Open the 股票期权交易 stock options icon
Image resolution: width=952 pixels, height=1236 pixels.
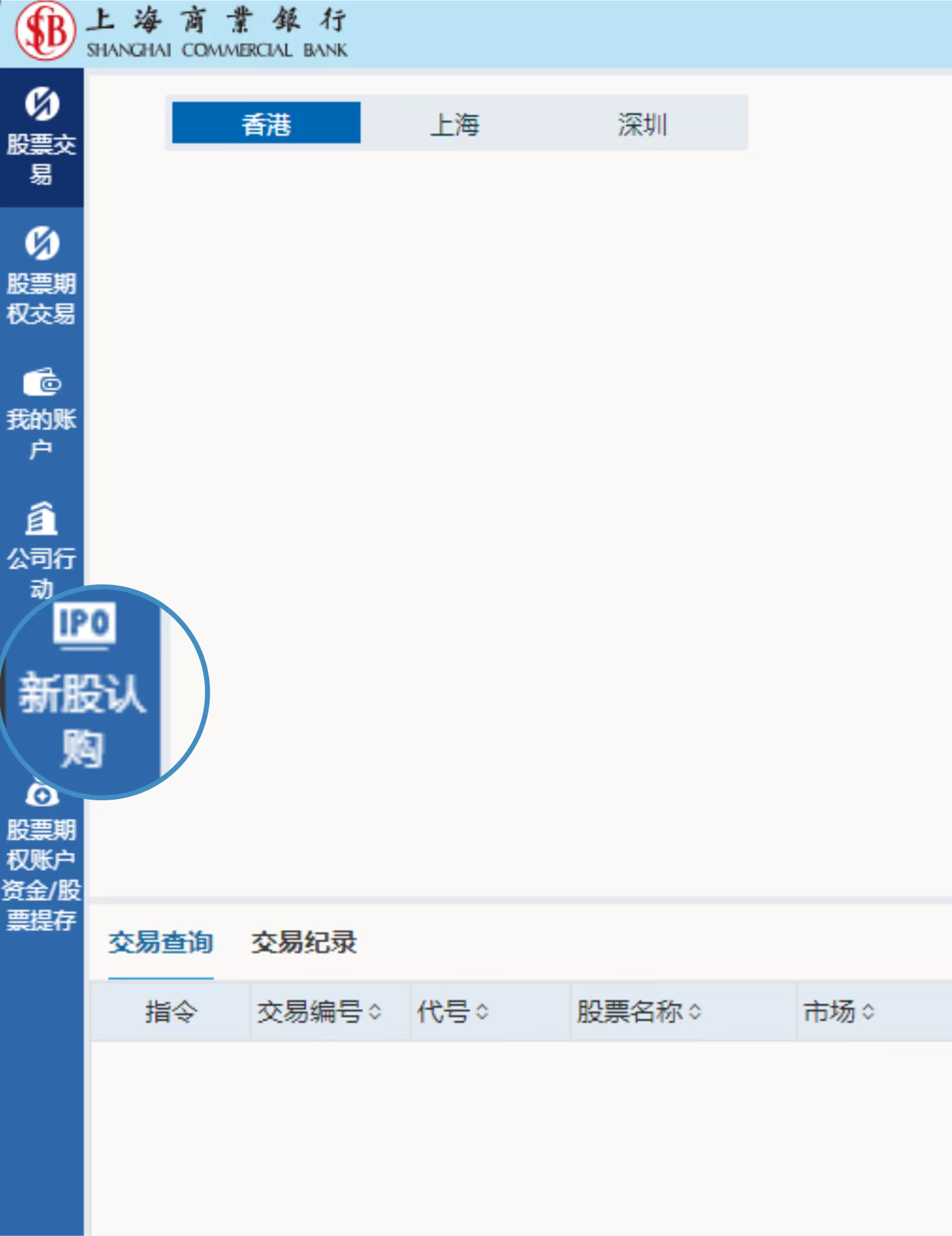[42, 243]
